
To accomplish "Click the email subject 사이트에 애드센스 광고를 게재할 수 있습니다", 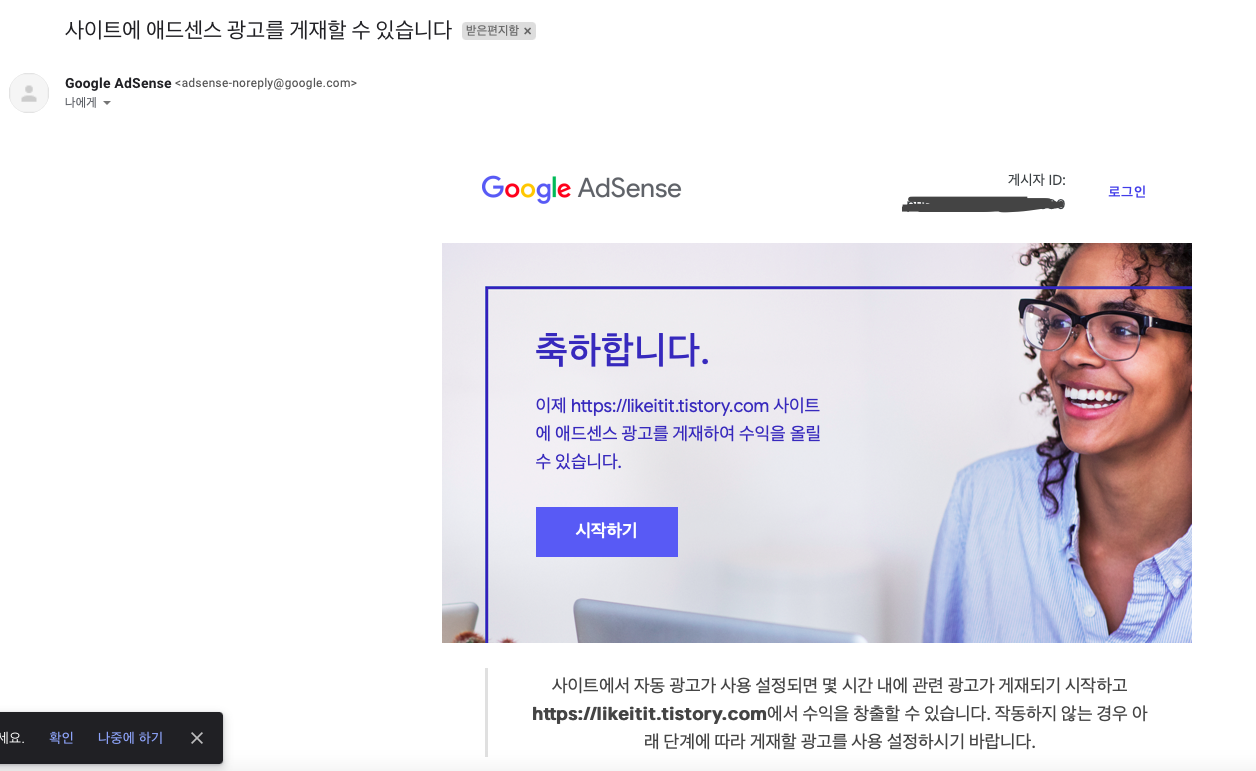I will pyautogui.click(x=258, y=30).
